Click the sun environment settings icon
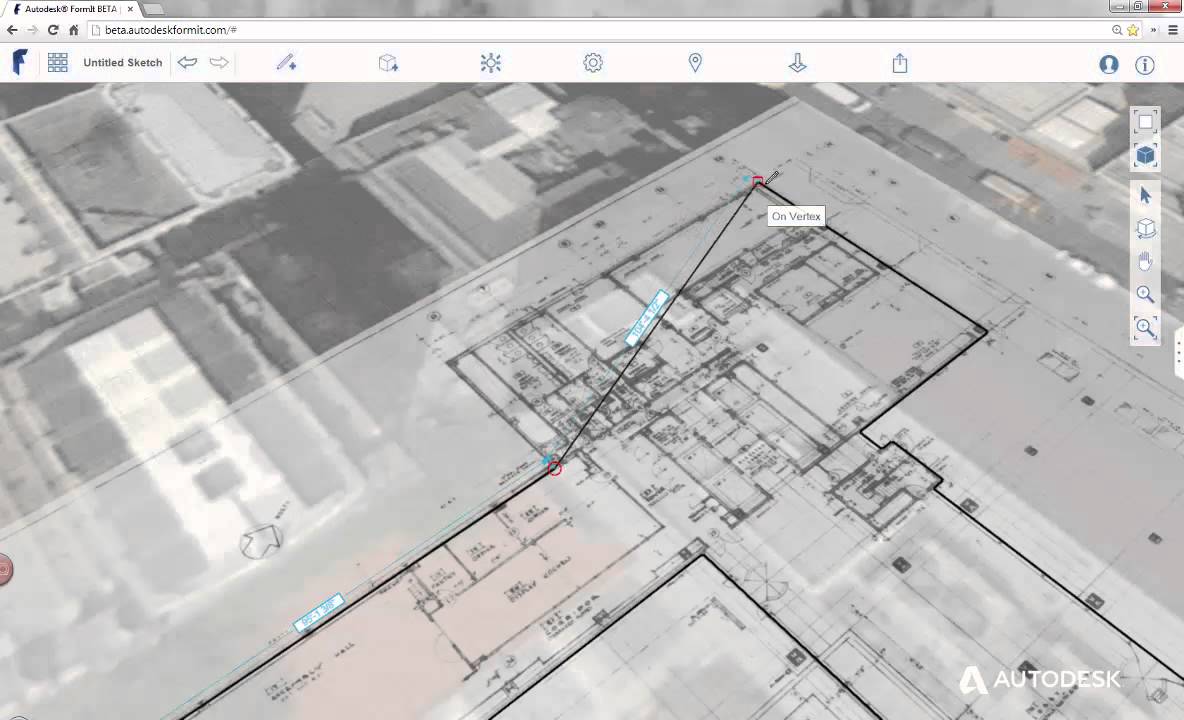The height and width of the screenshot is (720, 1184). [x=491, y=63]
